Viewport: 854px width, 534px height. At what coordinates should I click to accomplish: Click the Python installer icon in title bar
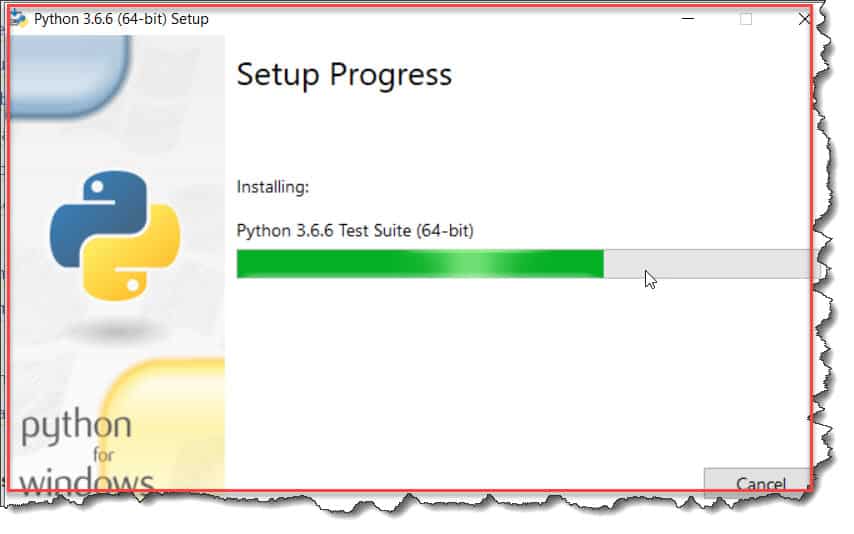(x=19, y=19)
